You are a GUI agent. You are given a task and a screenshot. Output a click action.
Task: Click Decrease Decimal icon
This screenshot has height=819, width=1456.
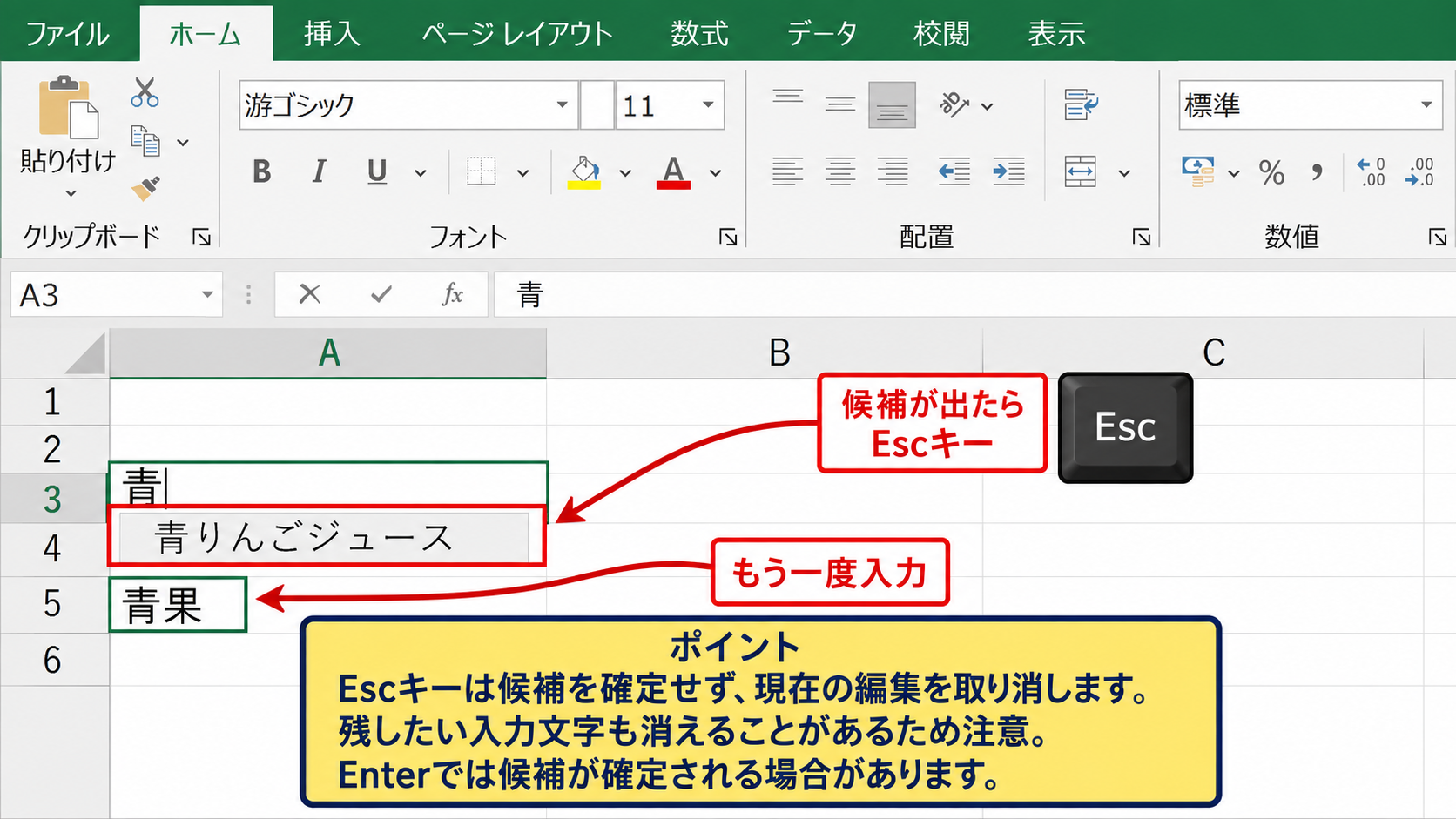point(1419,171)
